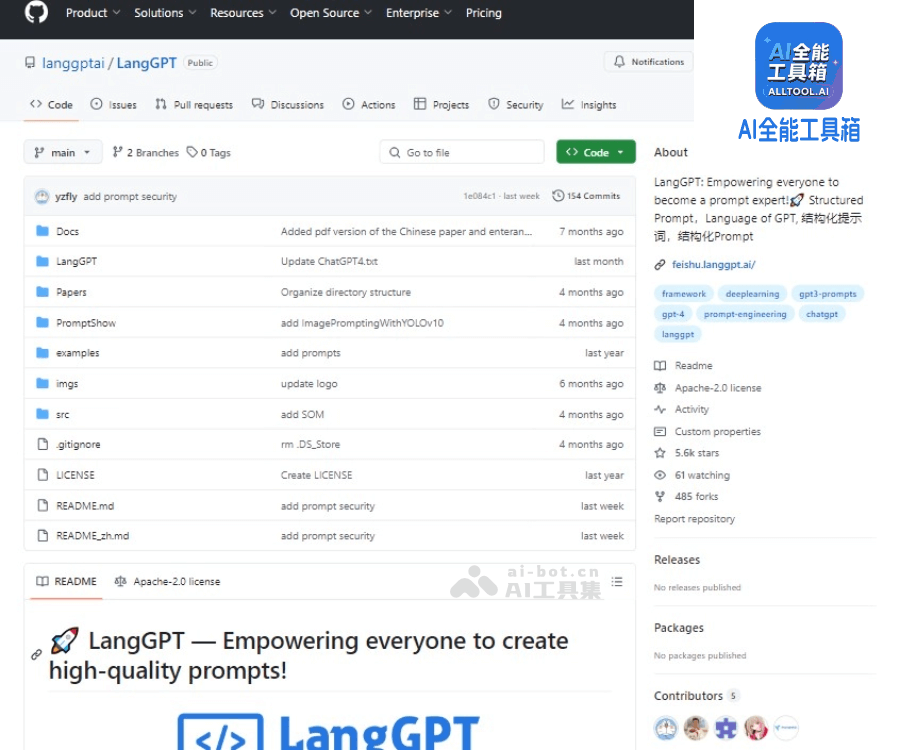
Task: Click the yzfly author avatar
Action: click(x=42, y=196)
